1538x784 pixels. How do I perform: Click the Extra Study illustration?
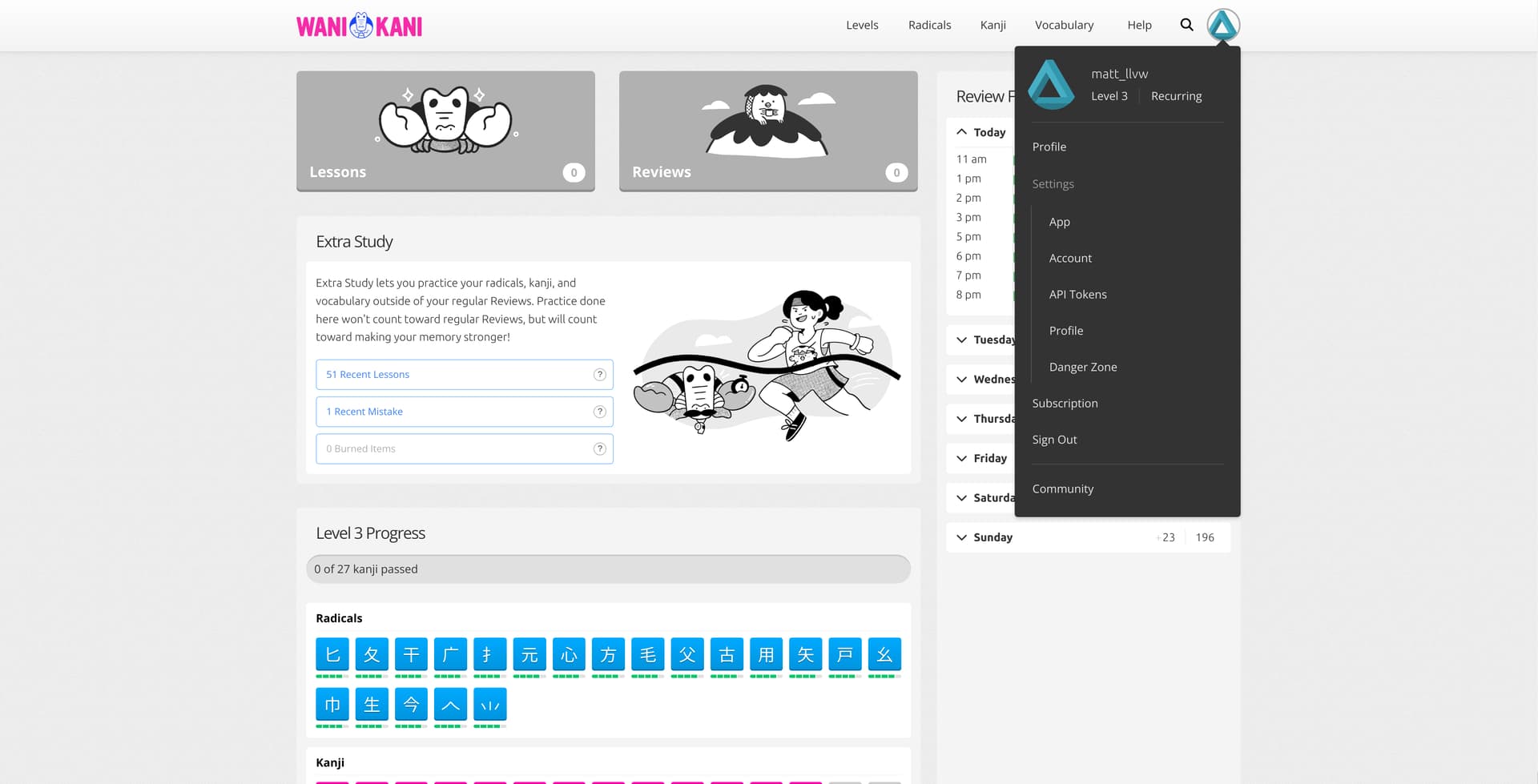click(x=767, y=365)
